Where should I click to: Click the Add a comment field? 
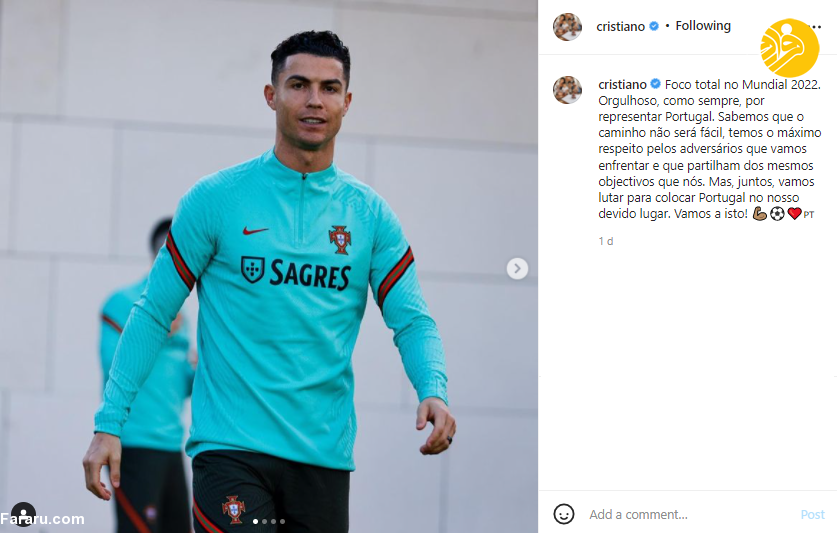click(689, 514)
